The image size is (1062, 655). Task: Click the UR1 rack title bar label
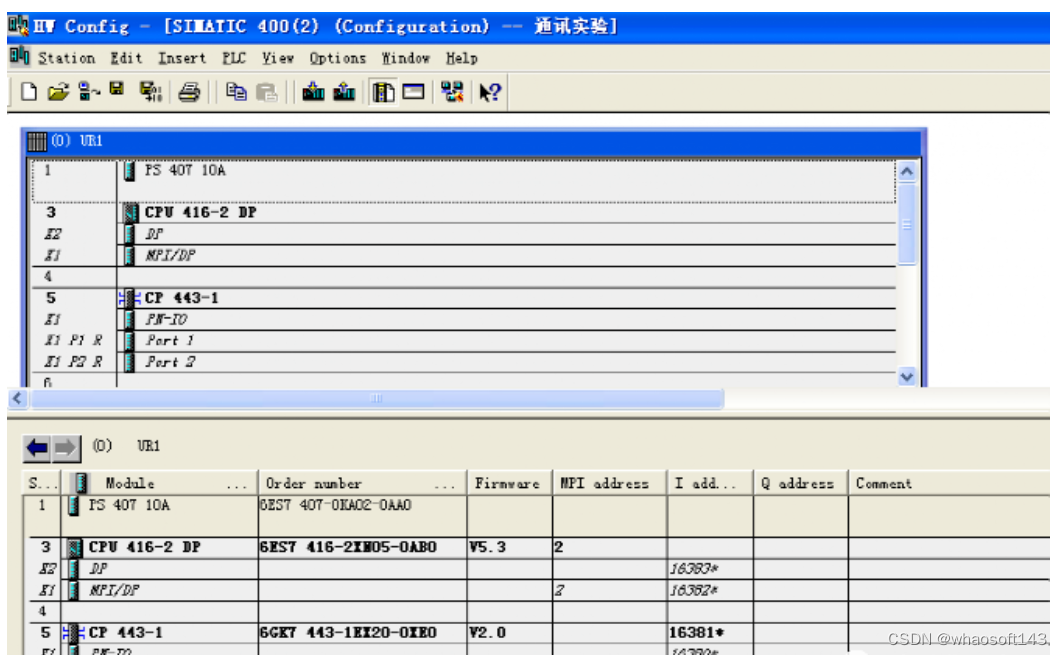tap(91, 141)
